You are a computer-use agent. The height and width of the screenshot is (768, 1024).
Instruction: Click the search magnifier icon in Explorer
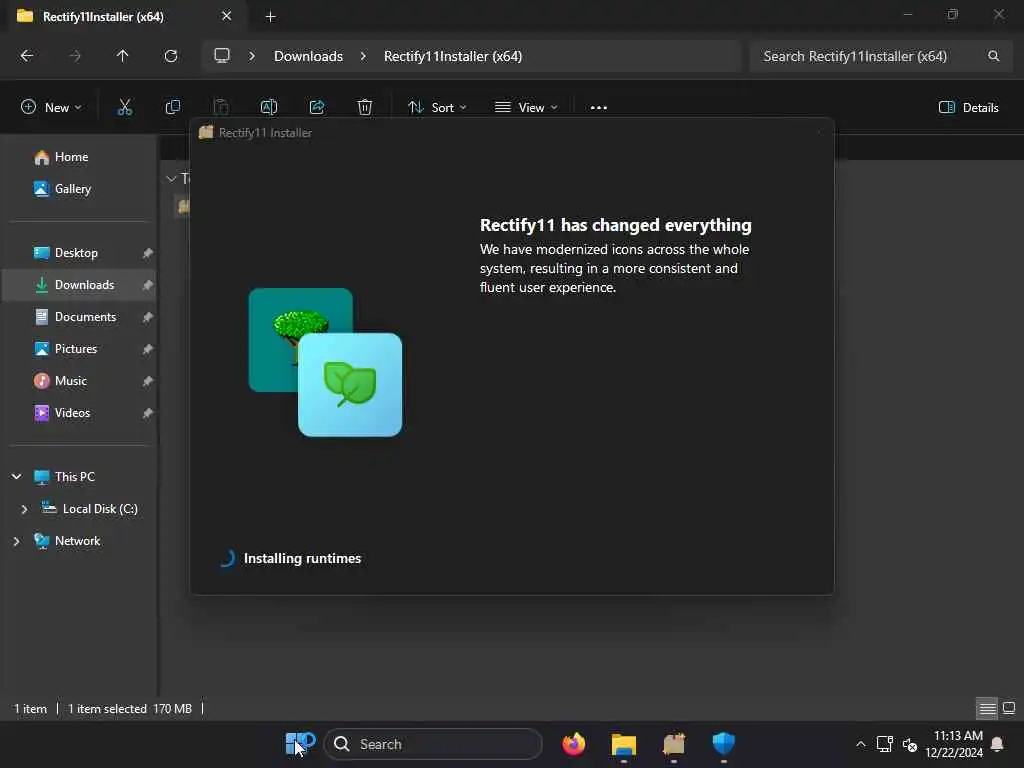pyautogui.click(x=993, y=56)
